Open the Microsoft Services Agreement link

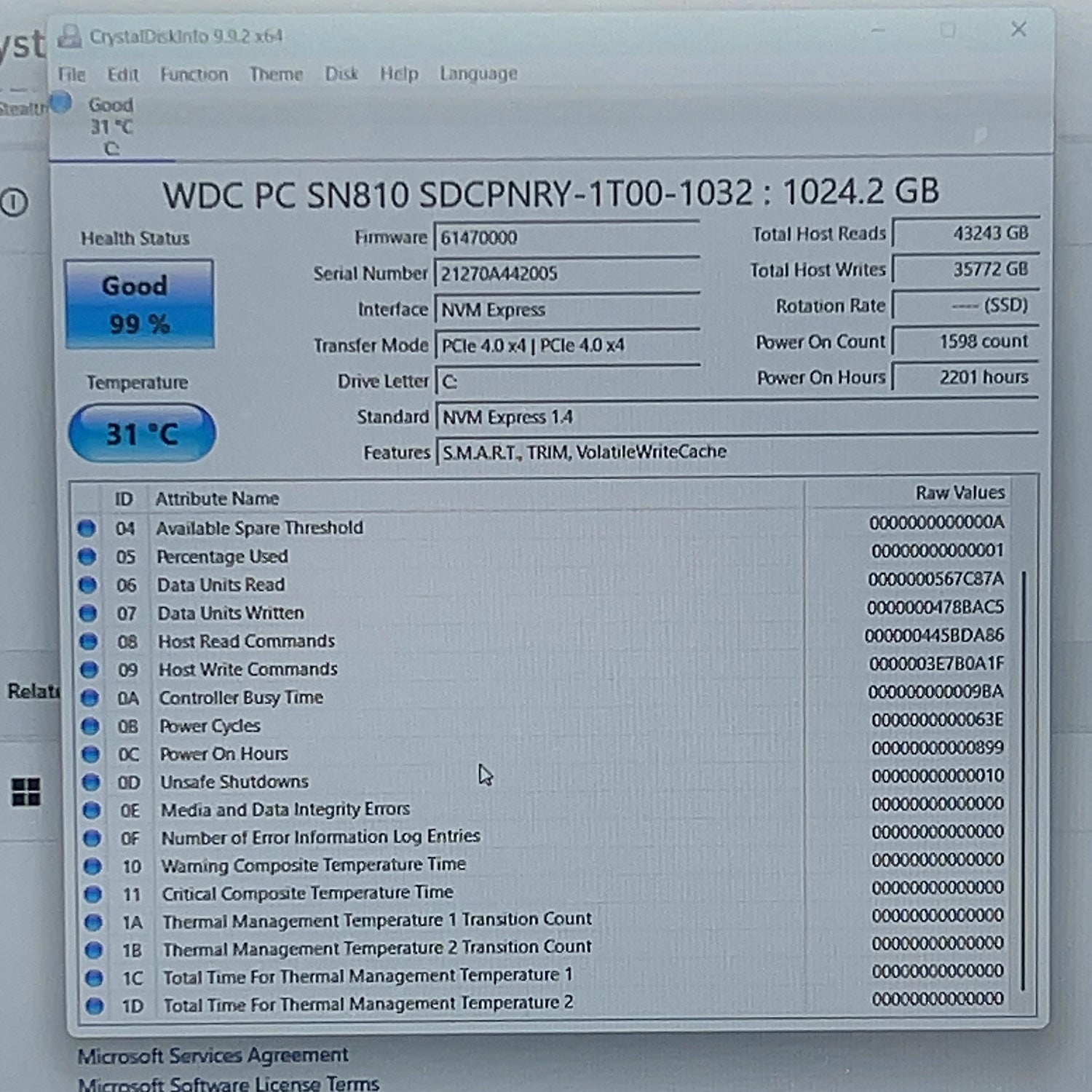[x=213, y=1055]
